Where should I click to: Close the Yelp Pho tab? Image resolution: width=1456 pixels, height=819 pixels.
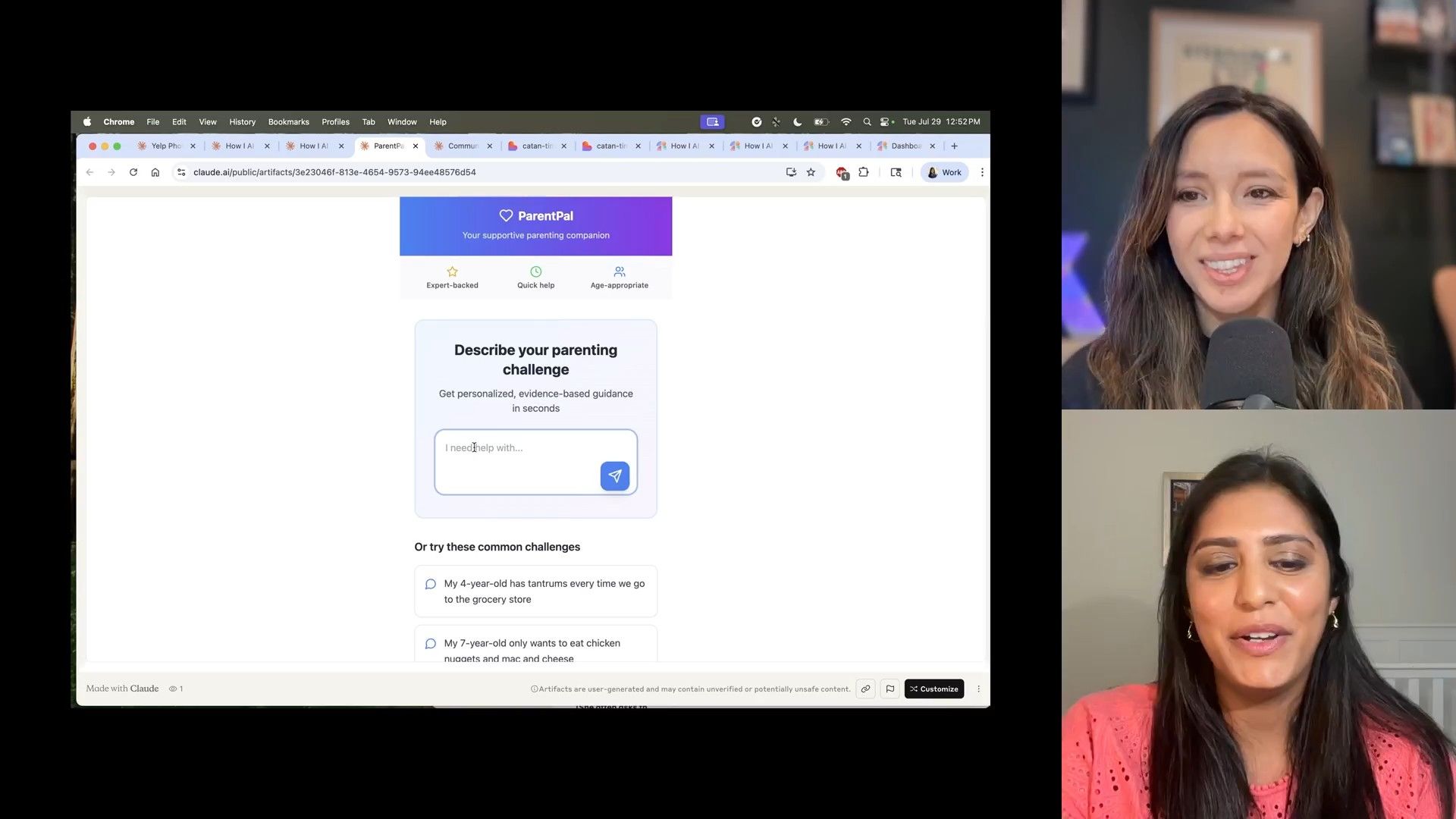click(x=193, y=146)
